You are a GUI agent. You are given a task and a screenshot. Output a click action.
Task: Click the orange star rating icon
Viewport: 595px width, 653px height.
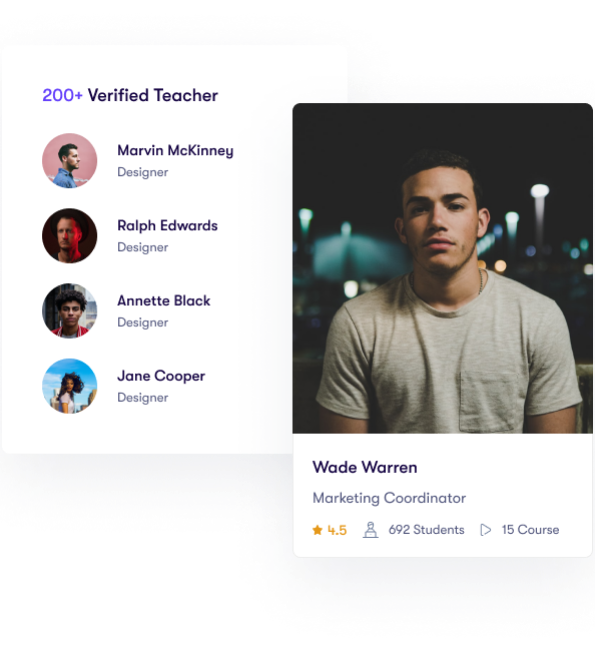point(317,530)
